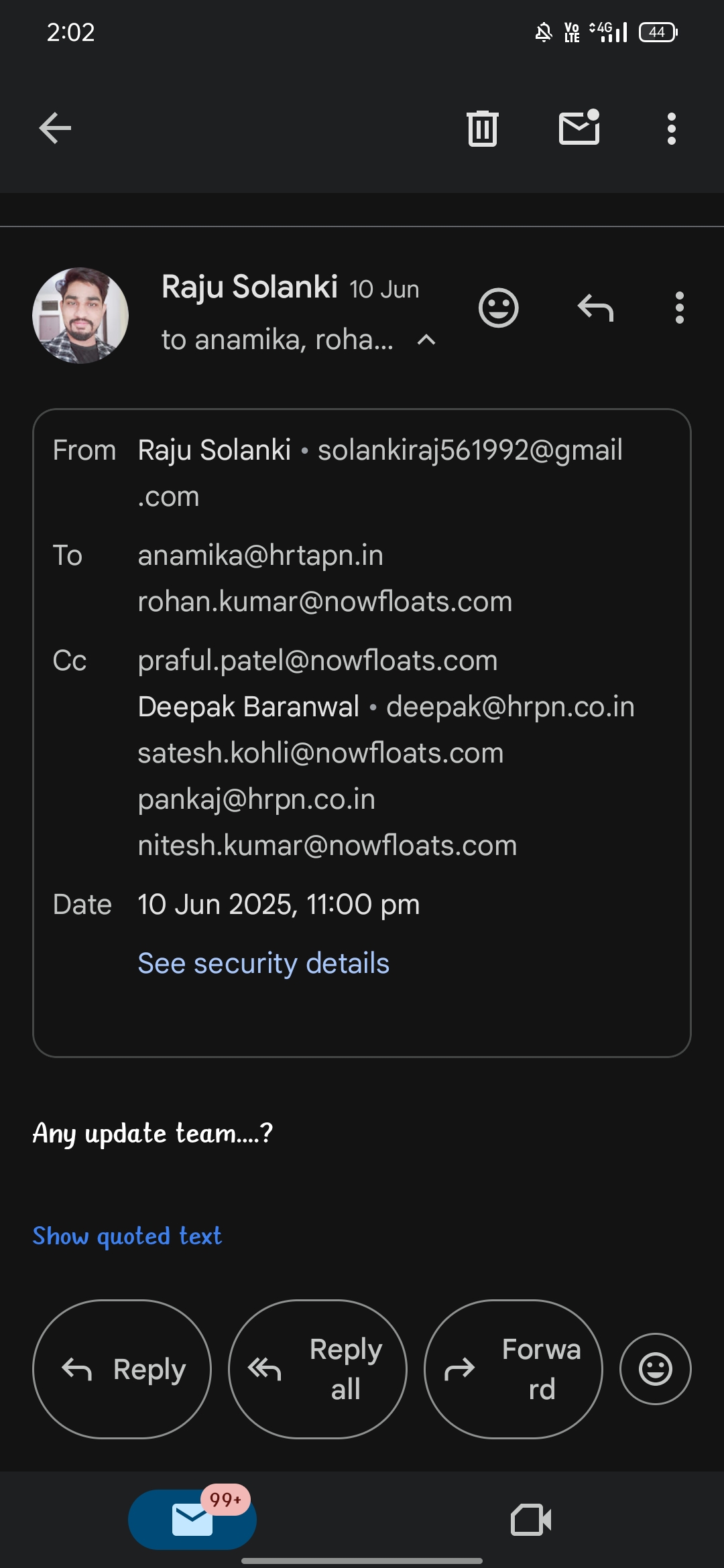Choose Reply all at the bottom

[318, 1369]
